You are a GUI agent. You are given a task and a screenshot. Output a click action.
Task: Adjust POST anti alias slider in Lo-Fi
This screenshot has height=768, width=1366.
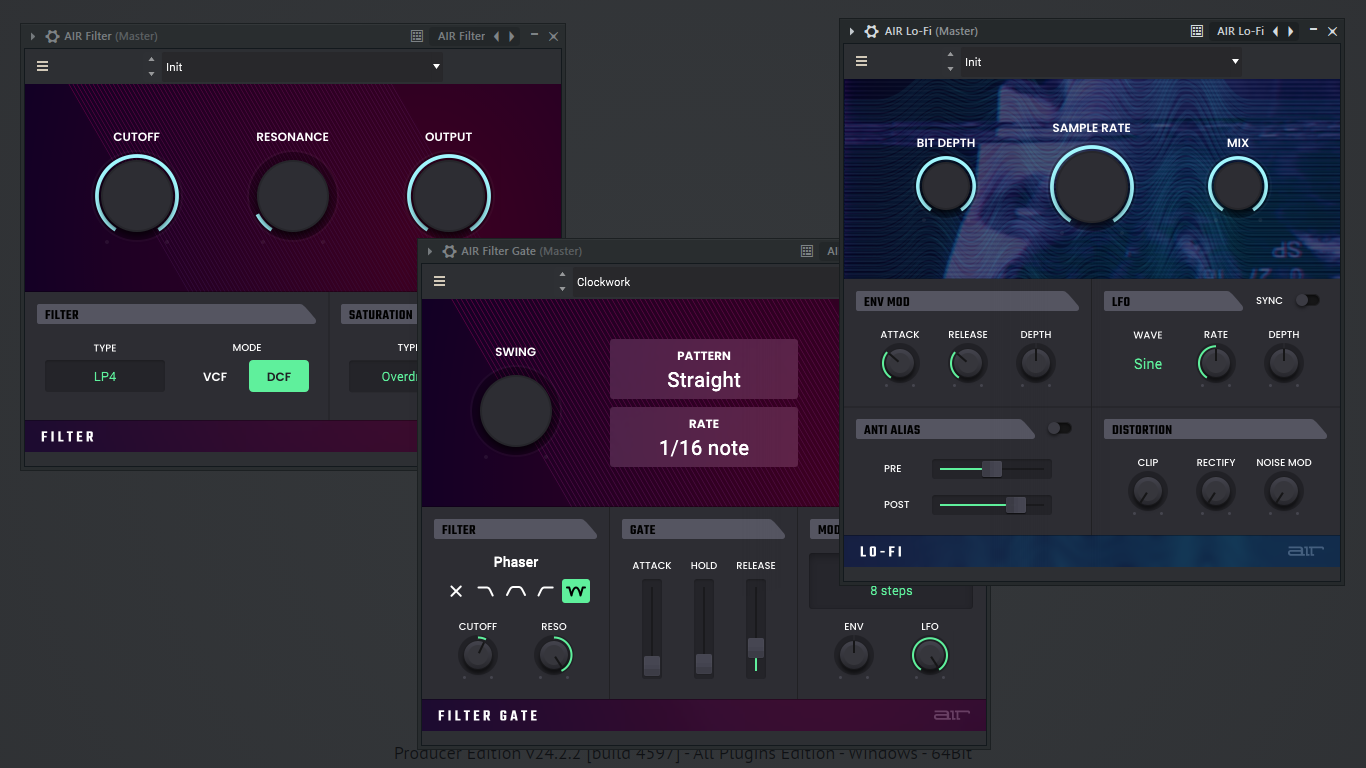pos(992,504)
